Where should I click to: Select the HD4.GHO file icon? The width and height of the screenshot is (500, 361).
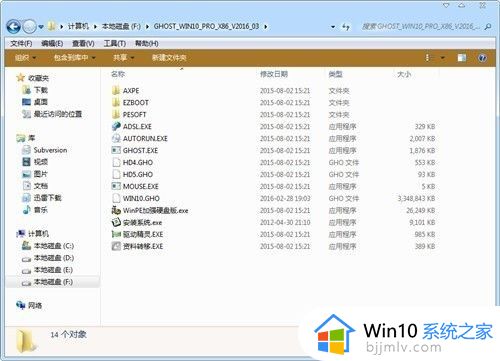(116, 162)
